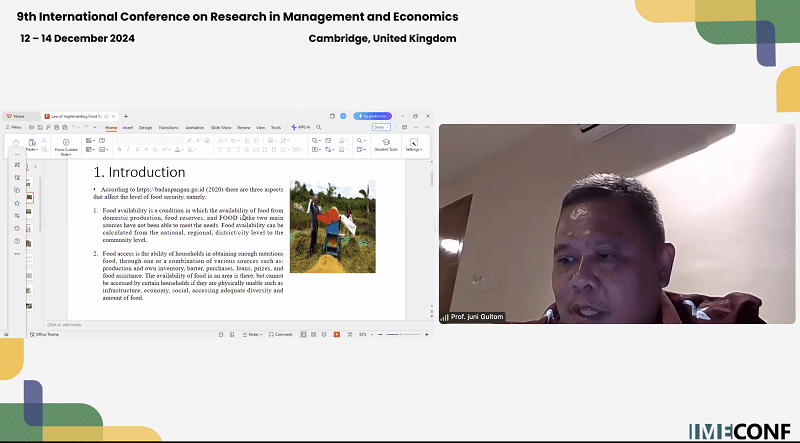Start slideshow from the status bar play icon
The width and height of the screenshot is (800, 443).
click(336, 334)
